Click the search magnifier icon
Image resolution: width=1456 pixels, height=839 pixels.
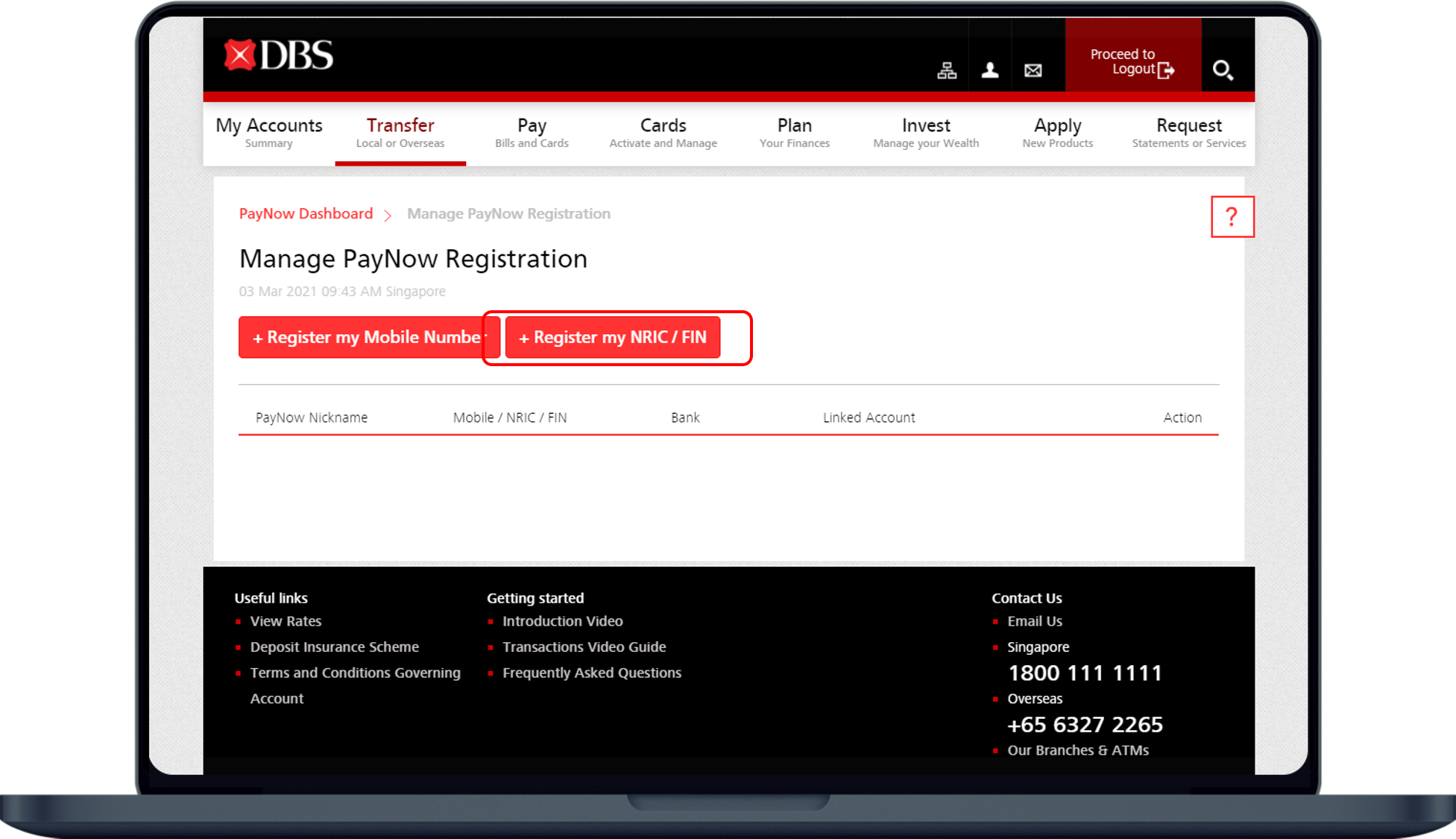(1223, 70)
